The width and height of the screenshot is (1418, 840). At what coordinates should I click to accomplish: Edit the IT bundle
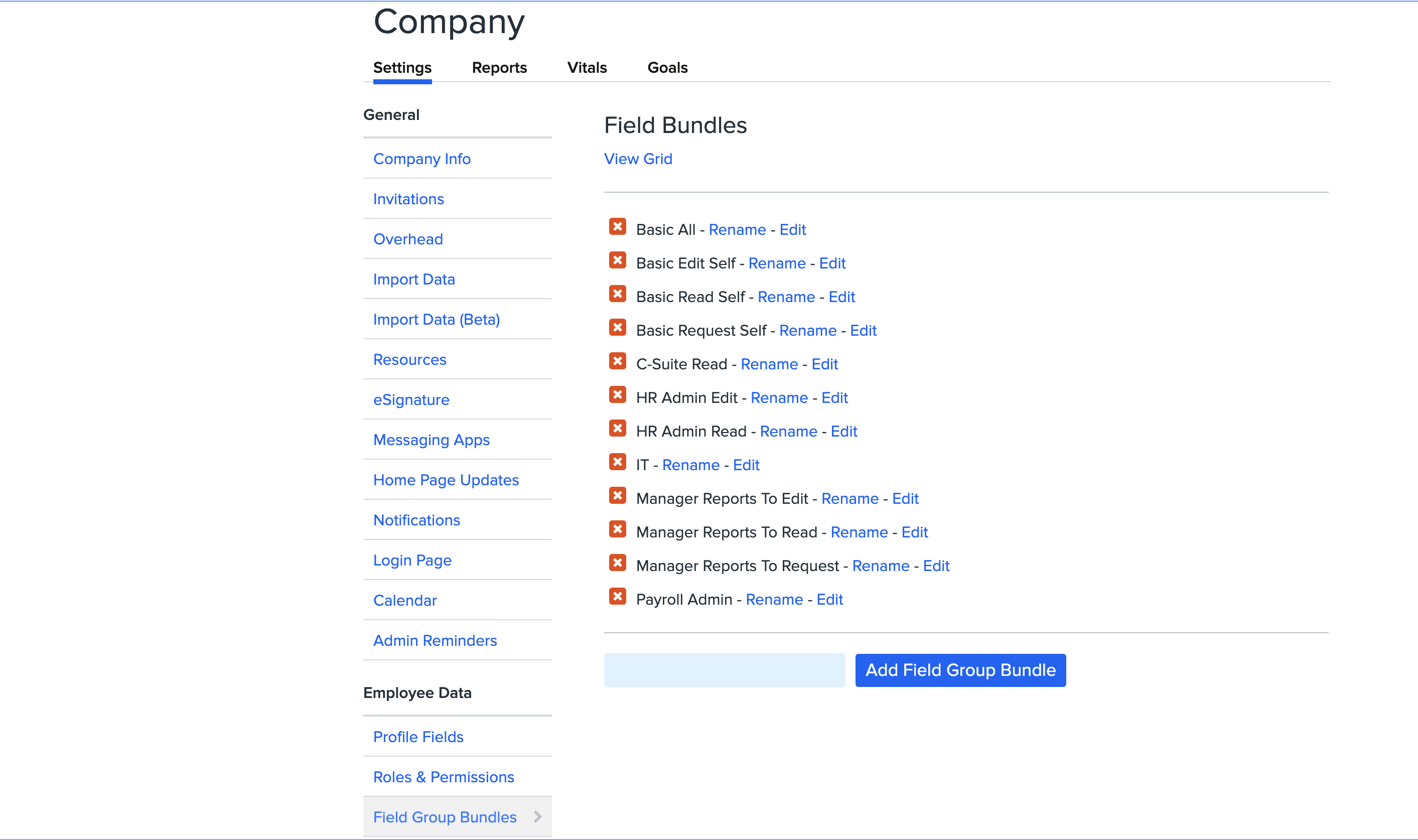pos(746,465)
